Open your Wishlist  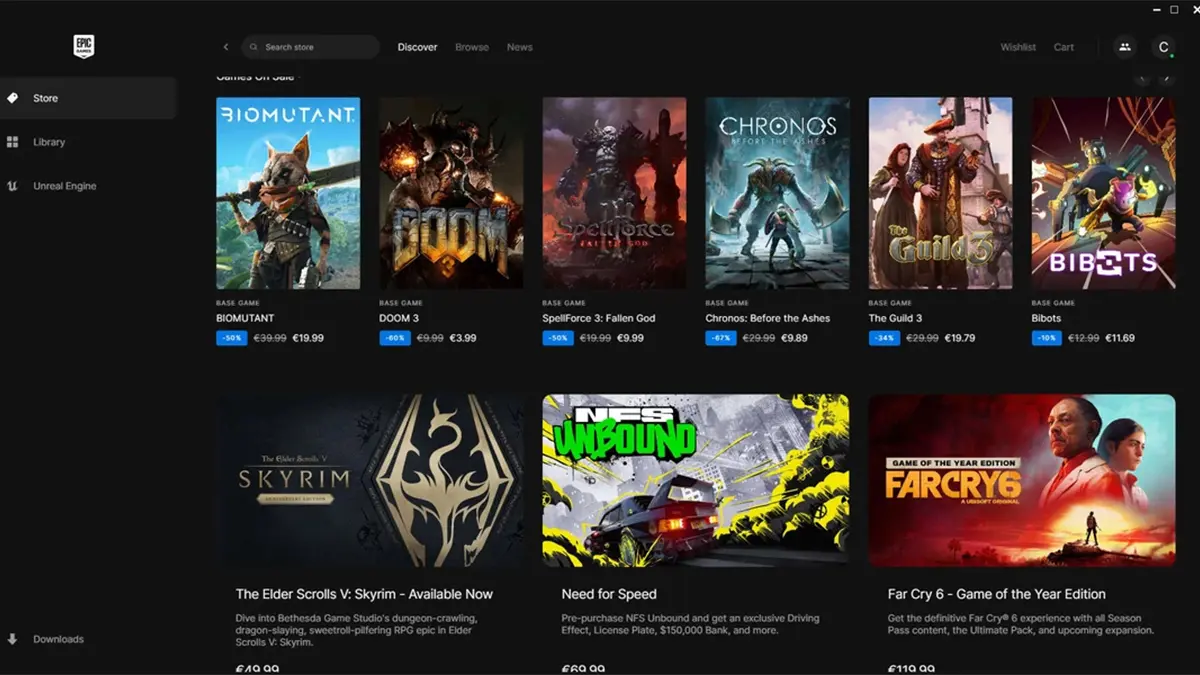1018,47
